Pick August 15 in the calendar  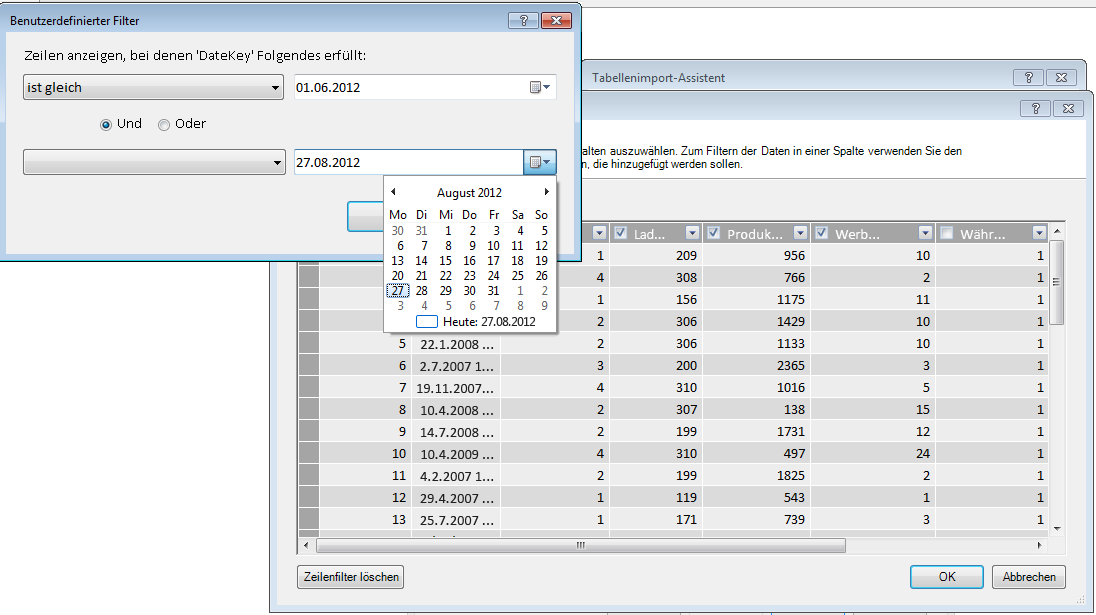[445, 261]
